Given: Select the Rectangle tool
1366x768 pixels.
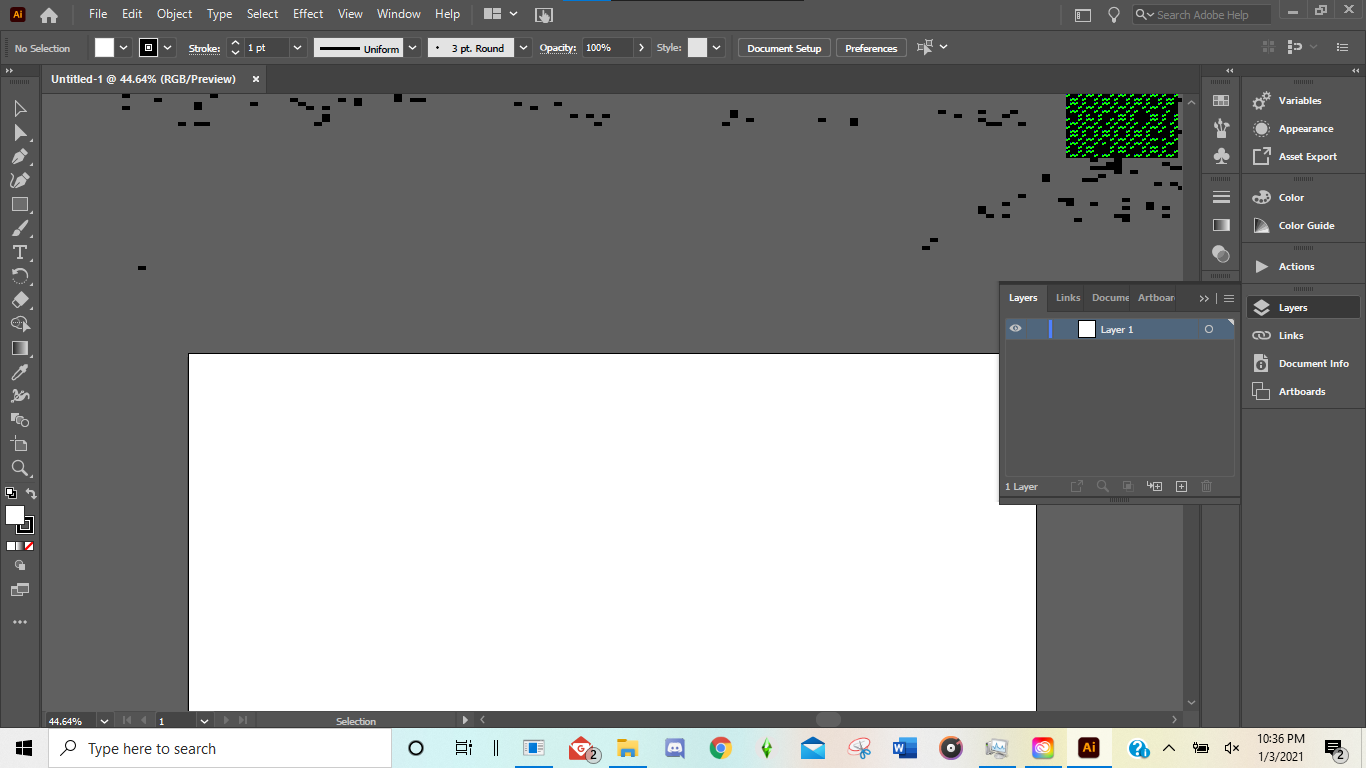Looking at the screenshot, I should (18, 204).
